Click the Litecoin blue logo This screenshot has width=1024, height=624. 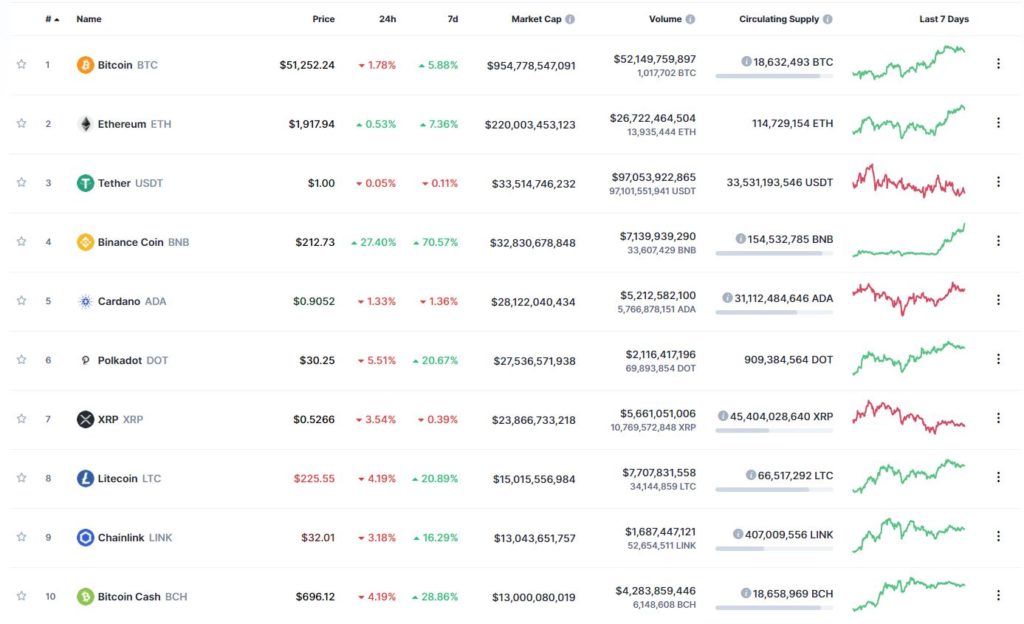86,478
